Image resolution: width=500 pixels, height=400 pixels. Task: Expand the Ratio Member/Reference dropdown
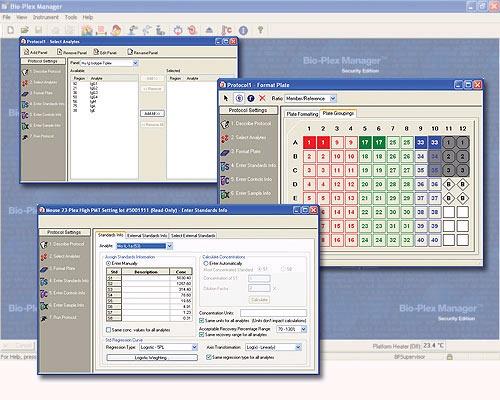tap(333, 98)
